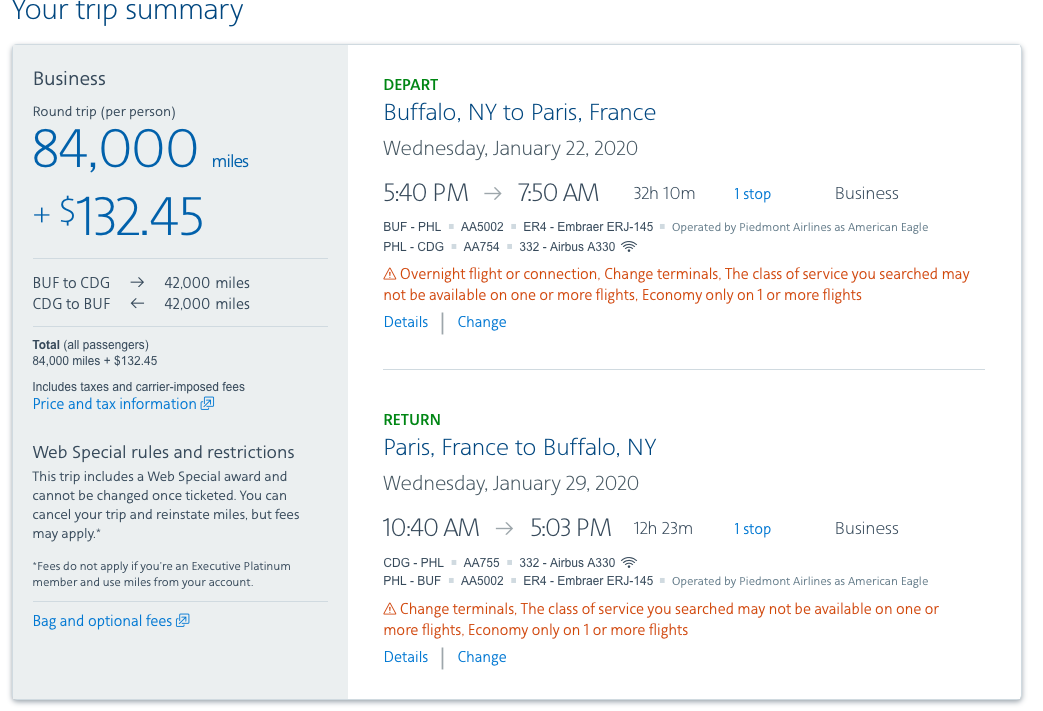
Task: Click external-link icon beside Bag and optional fees
Action: (x=183, y=621)
